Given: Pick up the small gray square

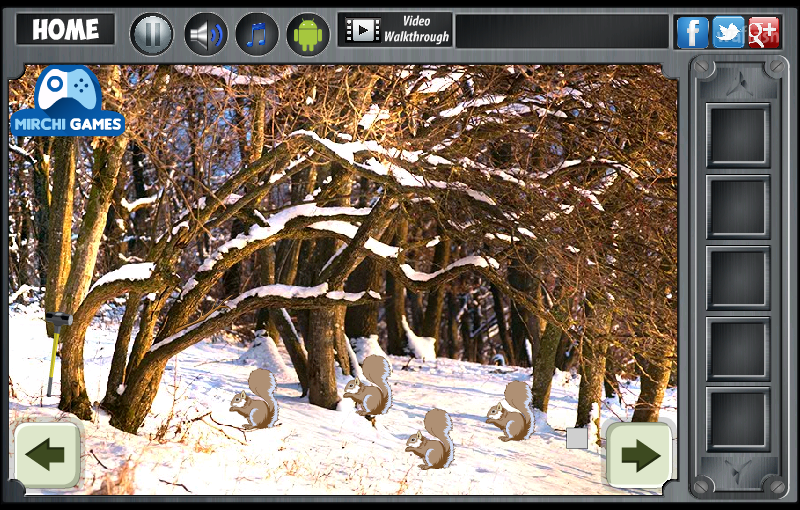Looking at the screenshot, I should [577, 439].
